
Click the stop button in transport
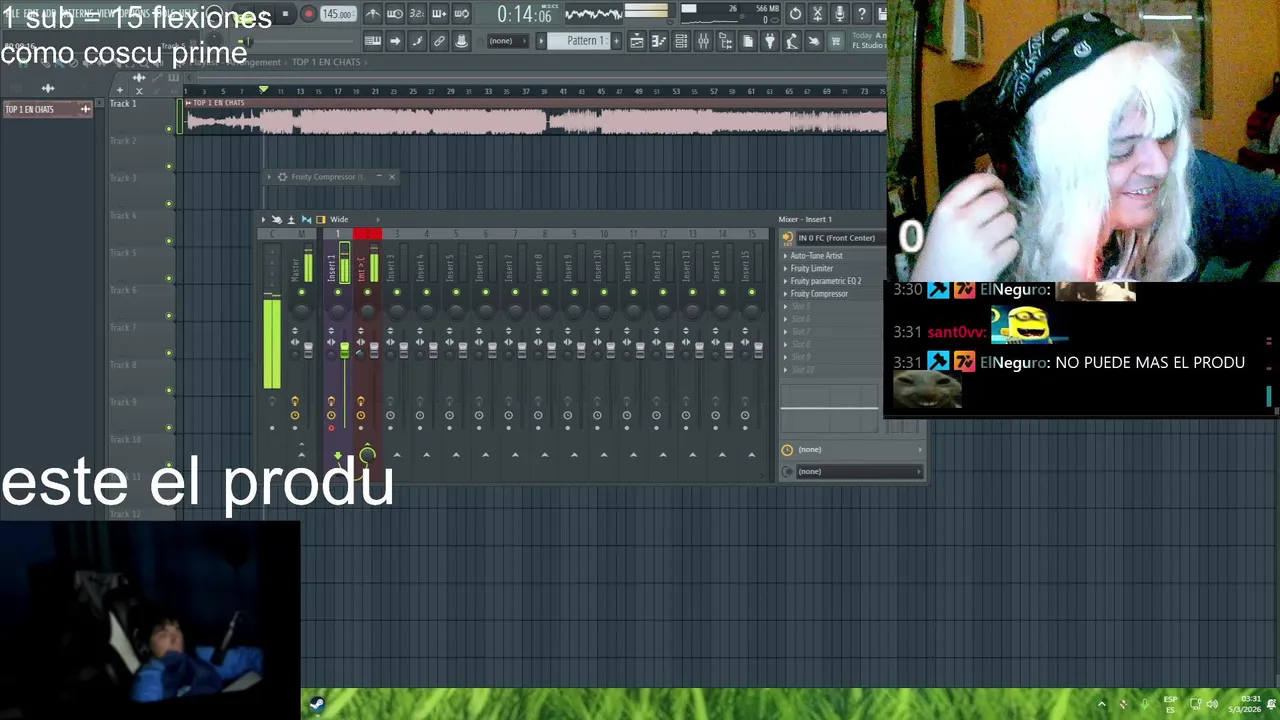[x=285, y=14]
